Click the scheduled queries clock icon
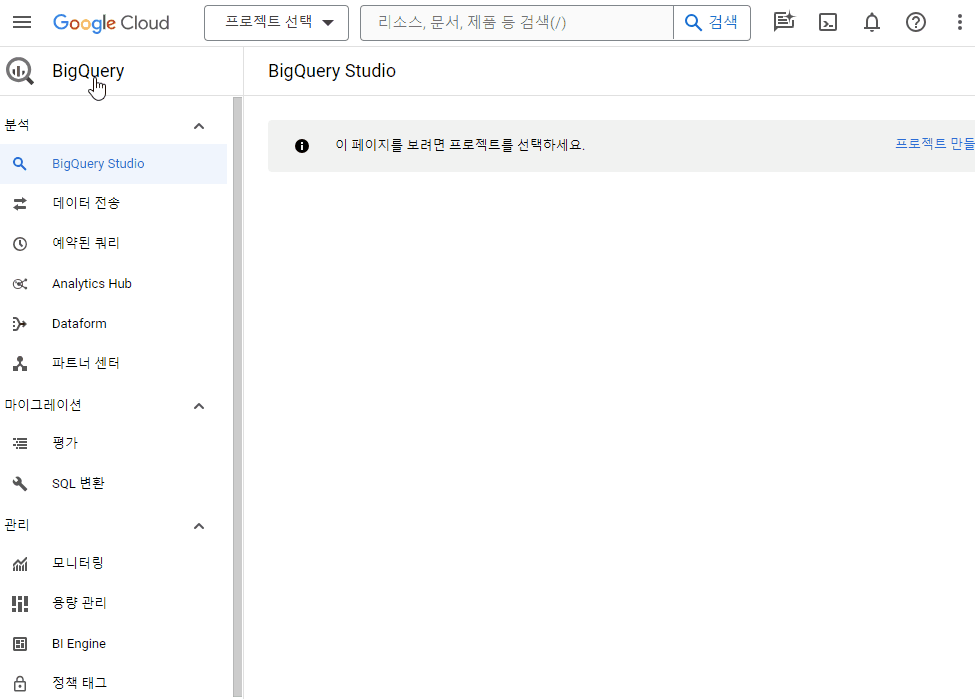This screenshot has height=699, width=975. [x=20, y=244]
